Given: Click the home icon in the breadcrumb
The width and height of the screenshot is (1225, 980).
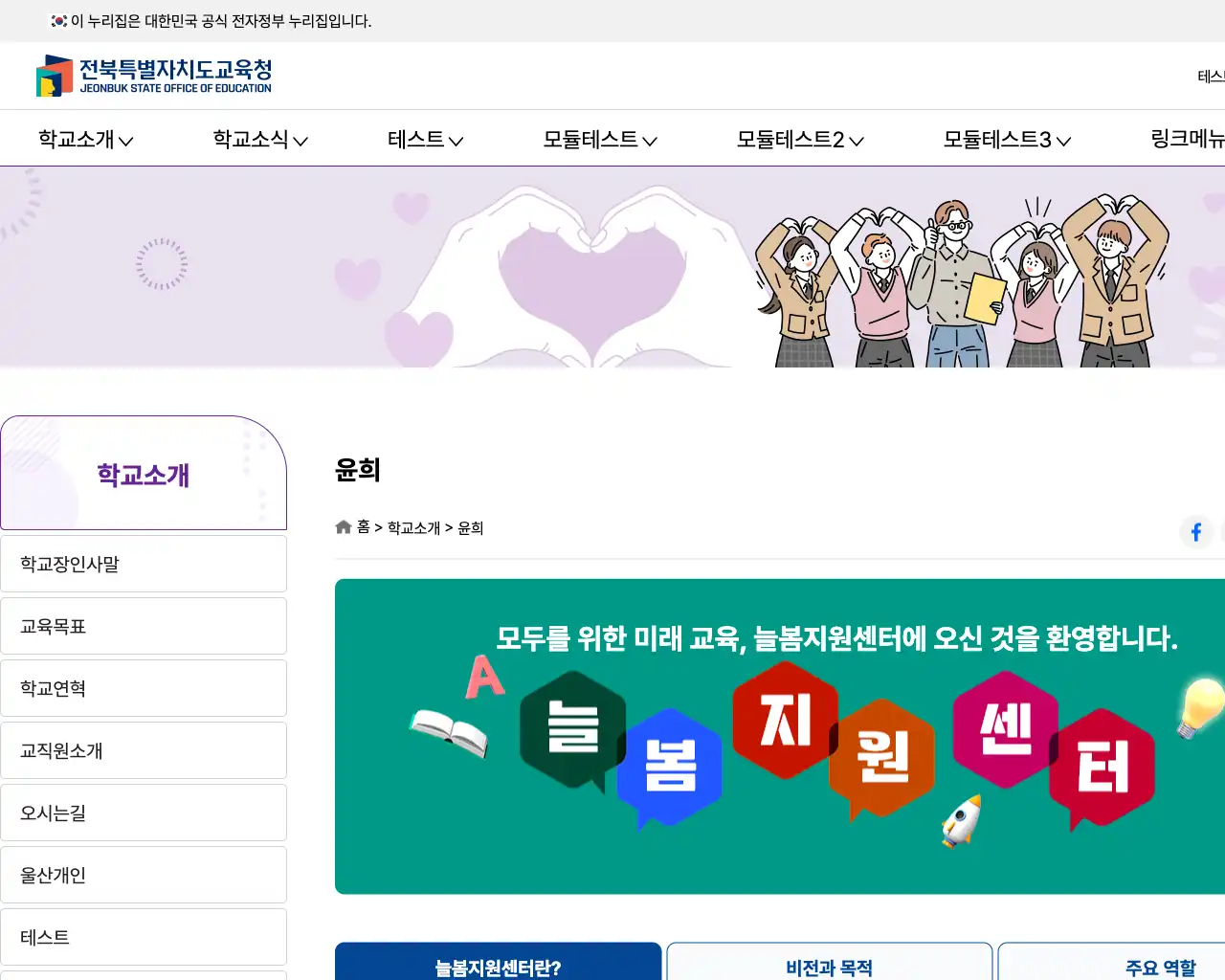Looking at the screenshot, I should click(x=343, y=526).
